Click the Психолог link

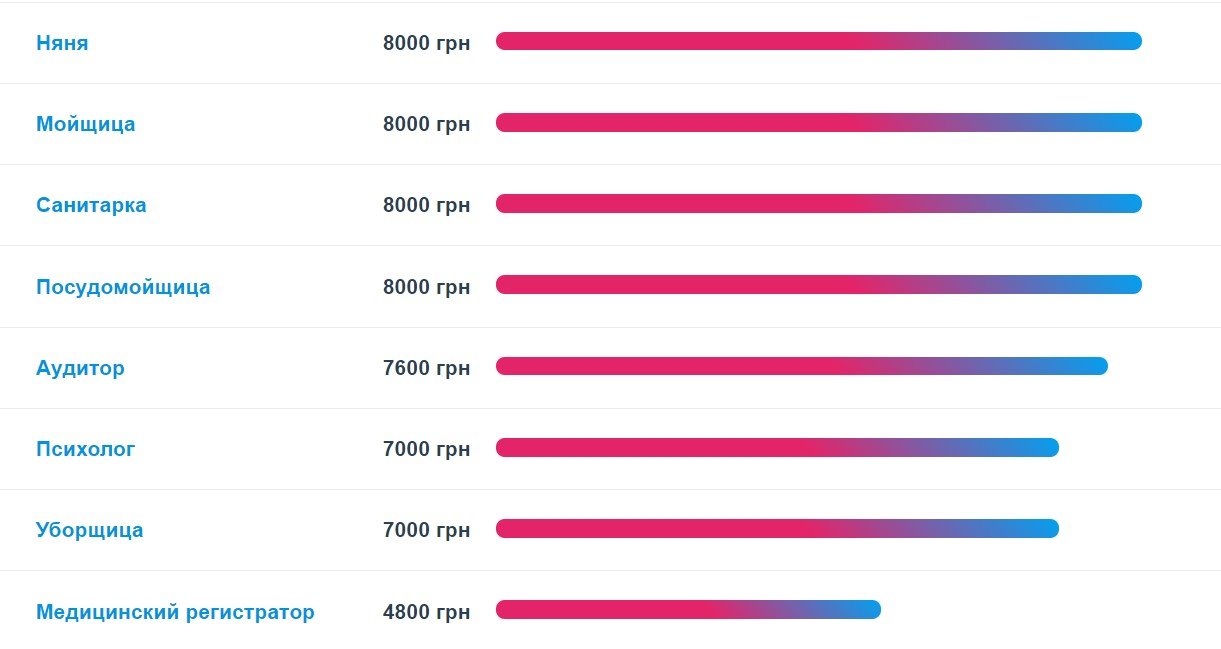click(x=85, y=449)
